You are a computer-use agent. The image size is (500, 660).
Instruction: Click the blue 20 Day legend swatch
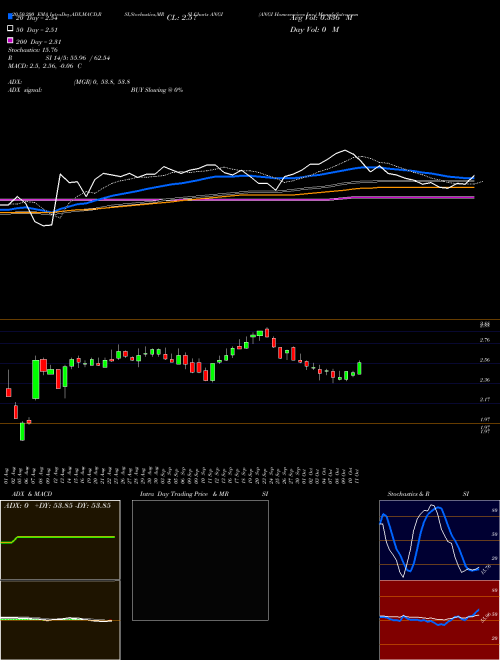click(x=10, y=16)
